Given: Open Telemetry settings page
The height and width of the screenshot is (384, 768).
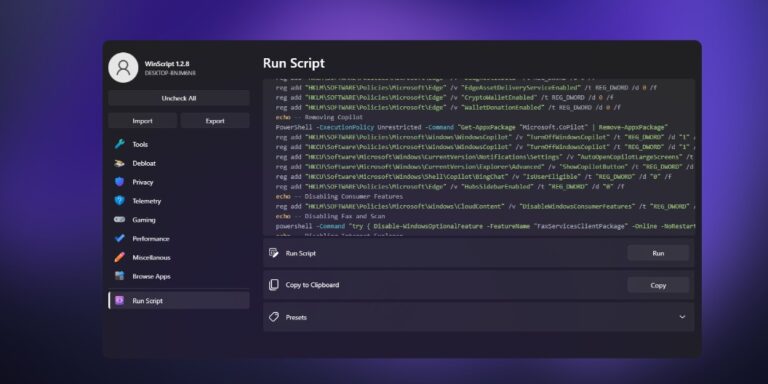Looking at the screenshot, I should tap(179, 201).
